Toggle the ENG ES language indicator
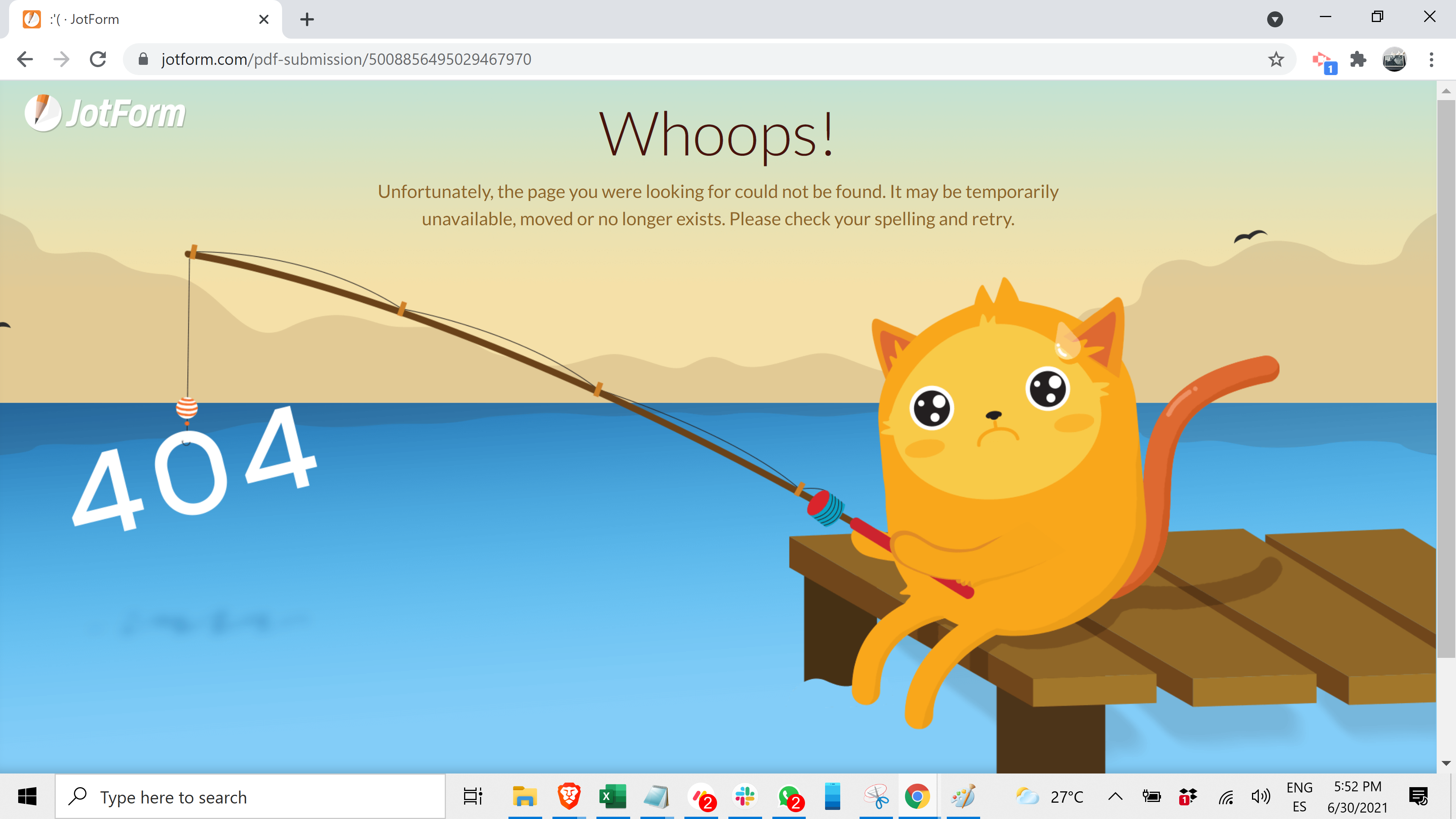This screenshot has width=1456, height=819. click(x=1299, y=797)
